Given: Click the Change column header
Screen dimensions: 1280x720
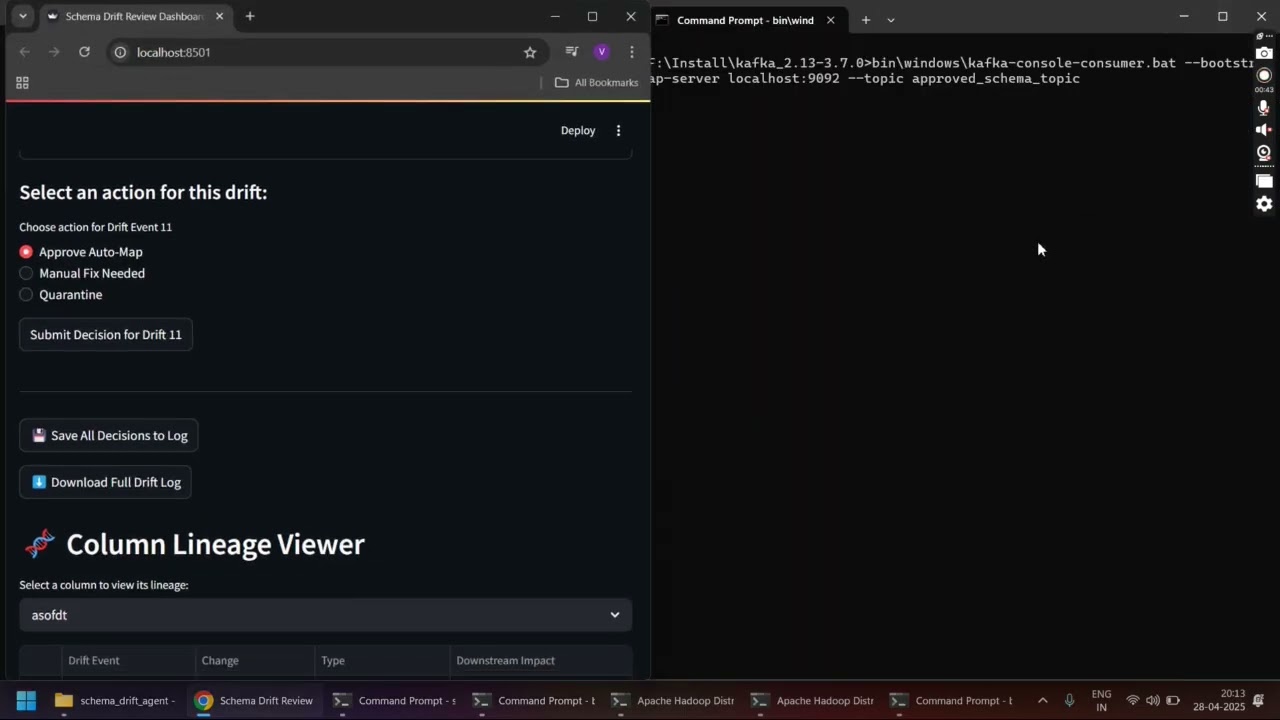Looking at the screenshot, I should [255, 660].
